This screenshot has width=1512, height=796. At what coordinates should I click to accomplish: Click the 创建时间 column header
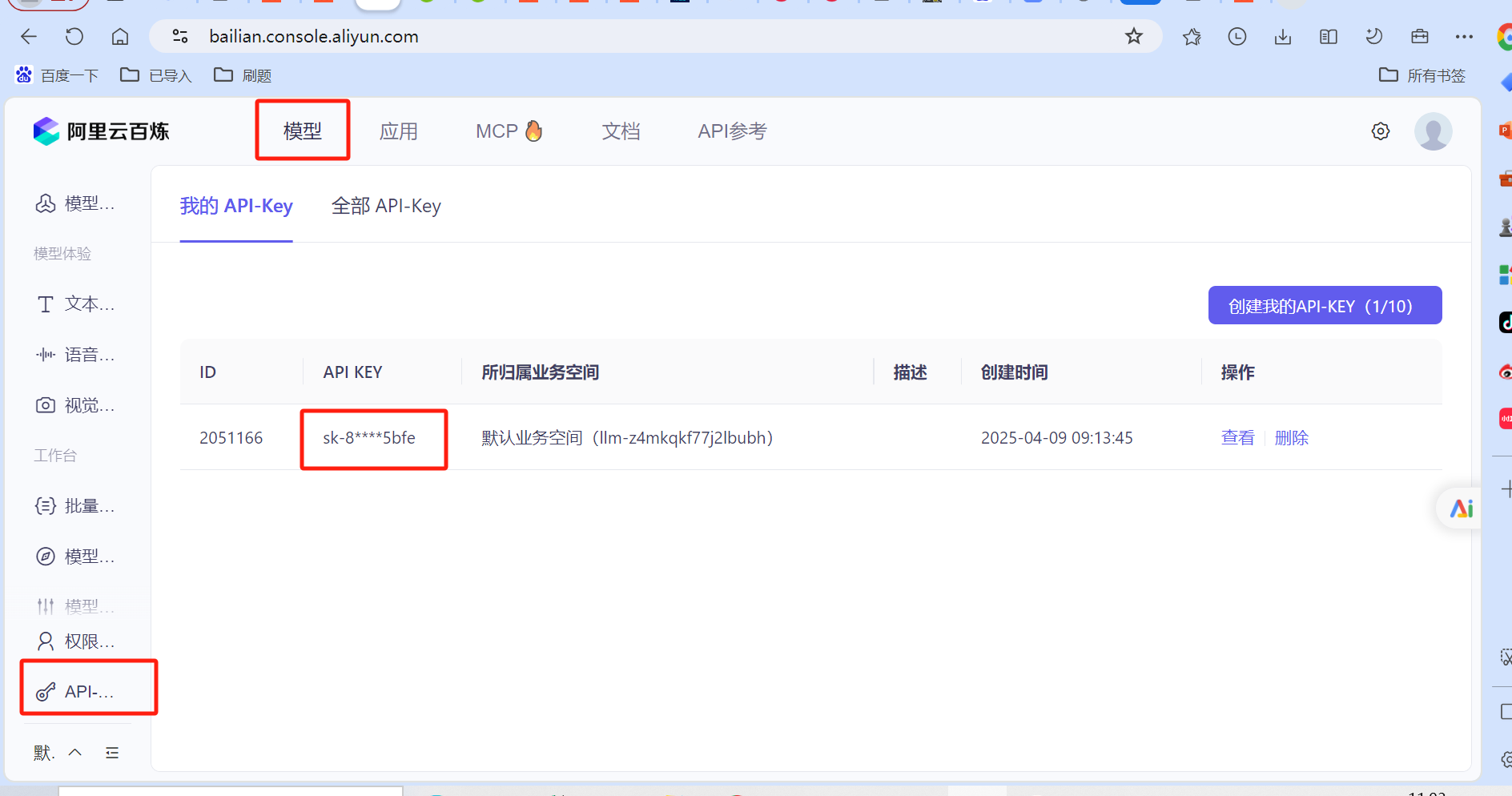(1015, 372)
